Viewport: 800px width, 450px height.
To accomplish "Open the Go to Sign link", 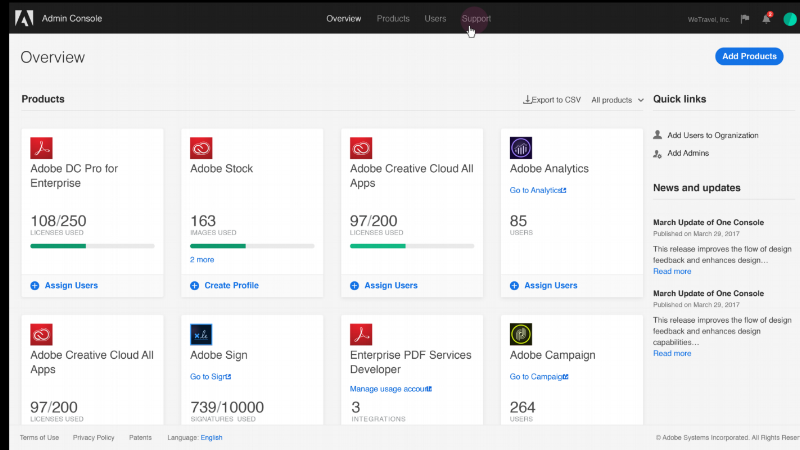I will click(210, 377).
